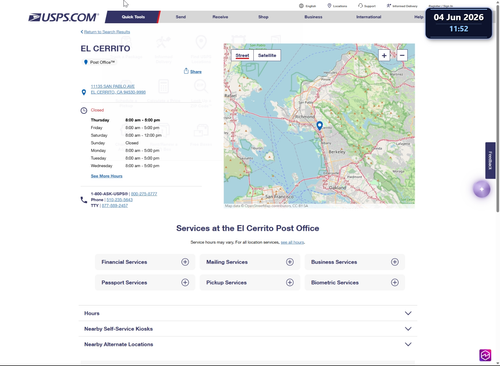This screenshot has width=500, height=366.
Task: Click the 800-275-8777 phone link
Action: [x=144, y=194]
